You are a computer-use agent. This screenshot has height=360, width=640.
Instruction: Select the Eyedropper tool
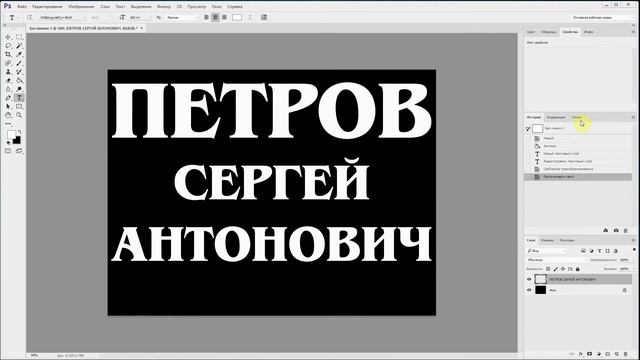coord(19,54)
